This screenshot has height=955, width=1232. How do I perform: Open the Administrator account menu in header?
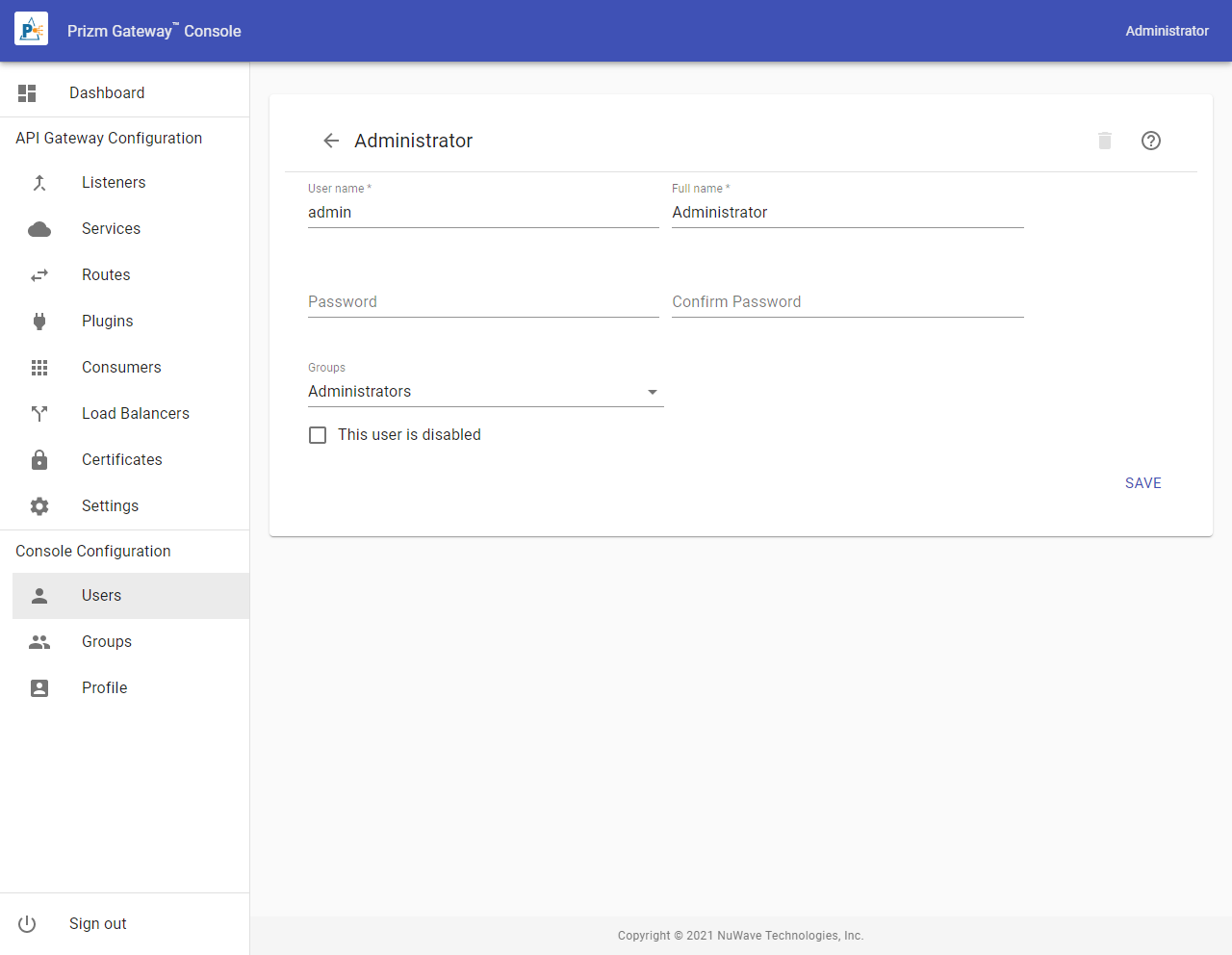1167,31
